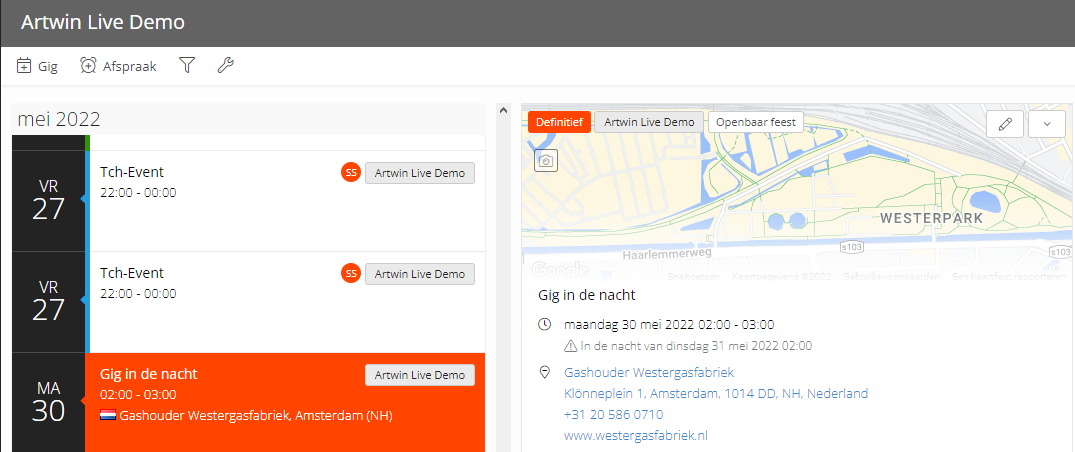This screenshot has width=1075, height=452.
Task: Click Artwin Live Demo button on second Tch-Event
Action: tap(420, 274)
